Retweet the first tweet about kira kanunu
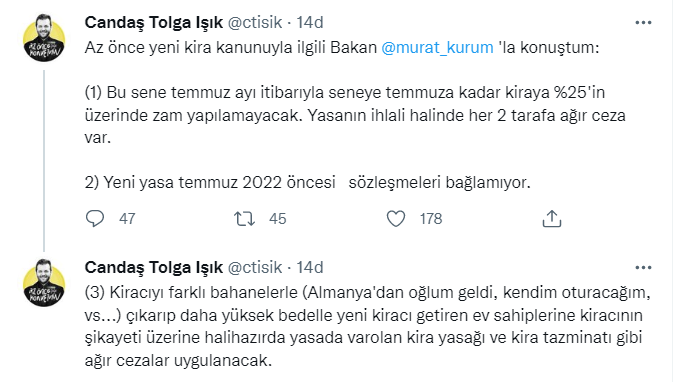 [244, 219]
